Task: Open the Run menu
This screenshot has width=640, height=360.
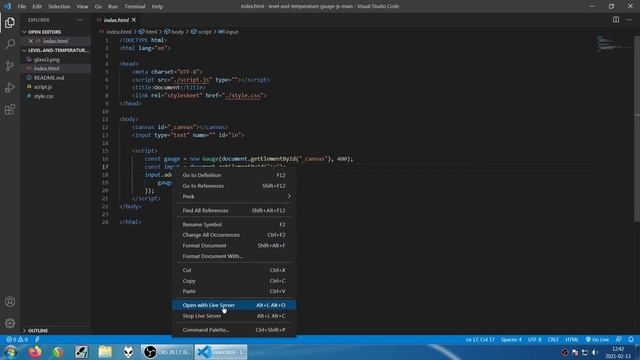Action: [113, 7]
